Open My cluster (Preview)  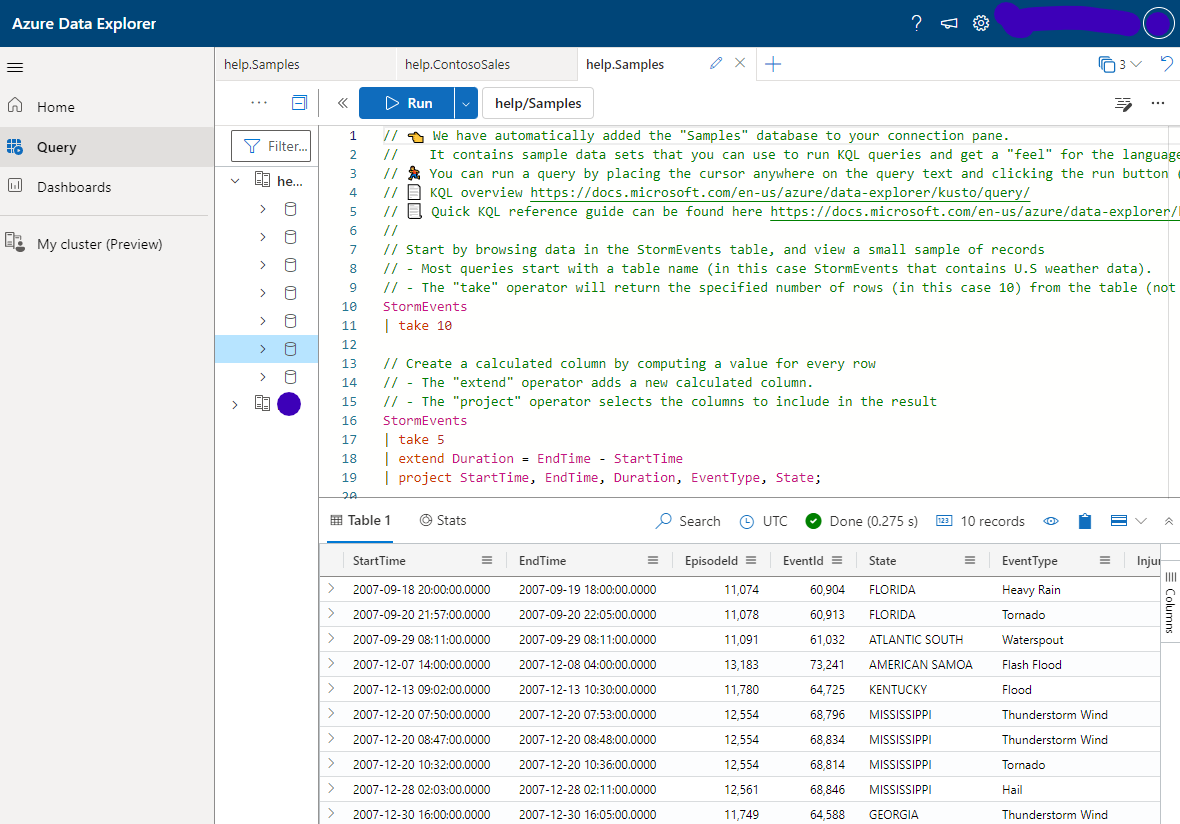[107, 244]
